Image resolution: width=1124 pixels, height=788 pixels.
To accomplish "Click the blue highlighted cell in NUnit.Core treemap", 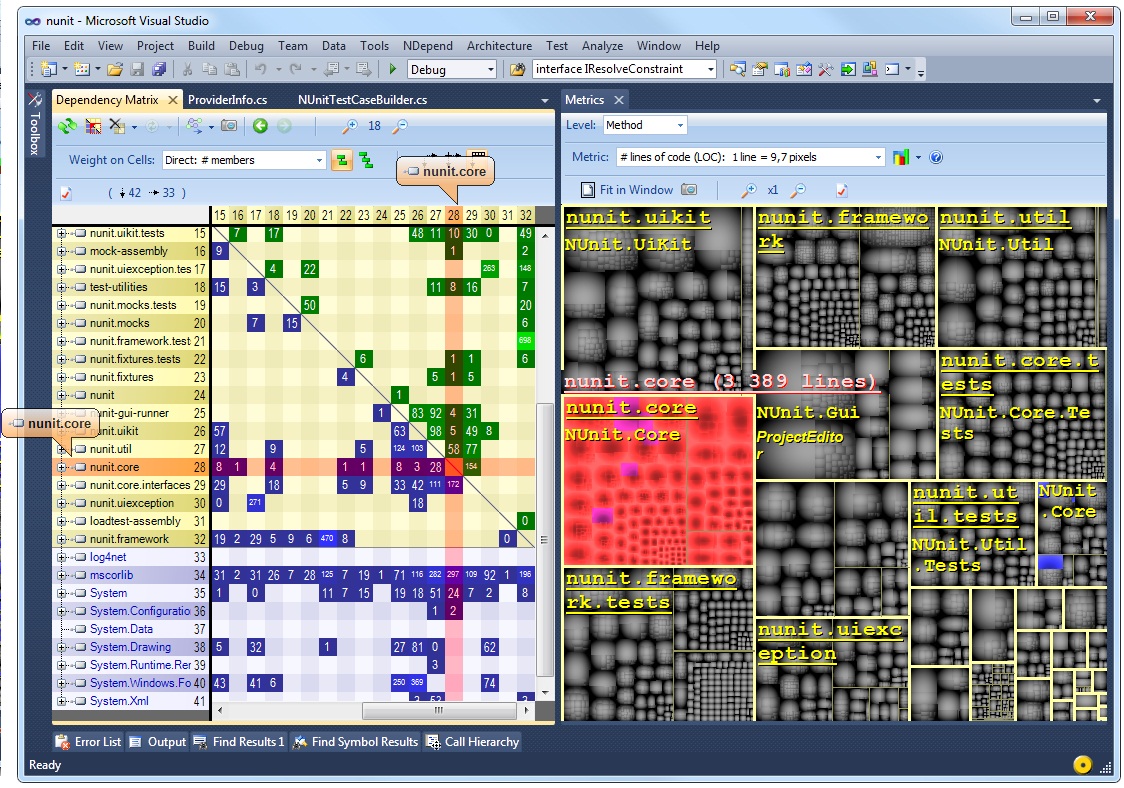I will pyautogui.click(x=1050, y=563).
